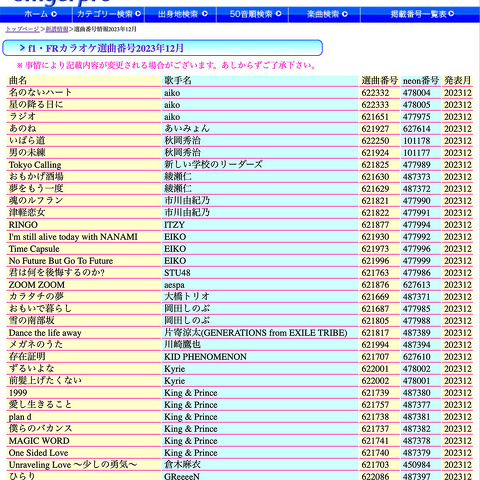
Task: Select the song title カラタチの夢
Action: [x=36, y=296]
